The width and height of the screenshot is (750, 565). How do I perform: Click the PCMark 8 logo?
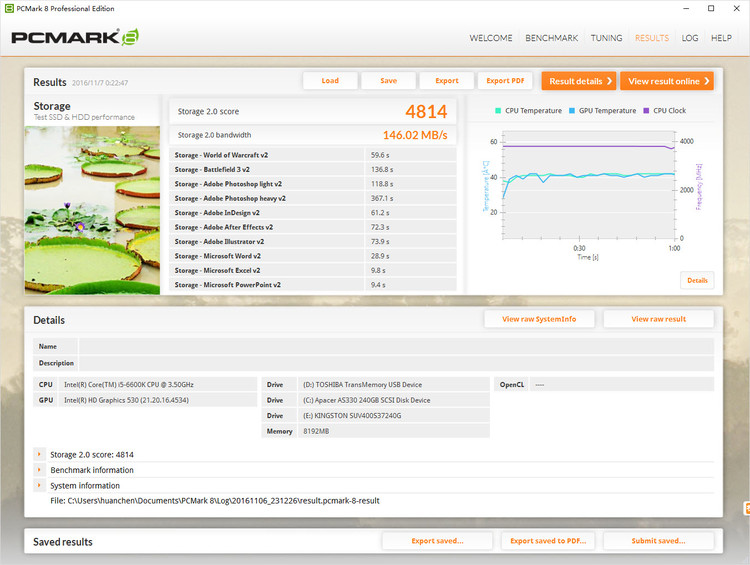pos(75,37)
